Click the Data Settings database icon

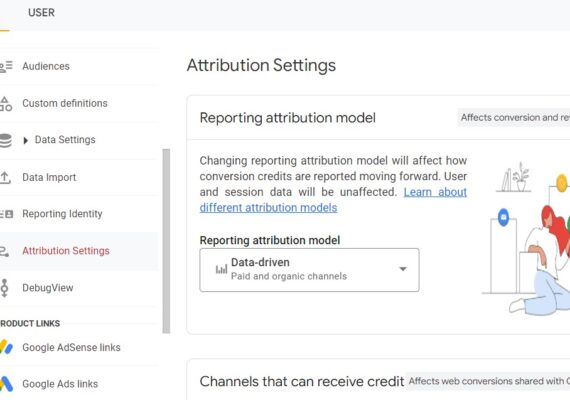point(5,140)
